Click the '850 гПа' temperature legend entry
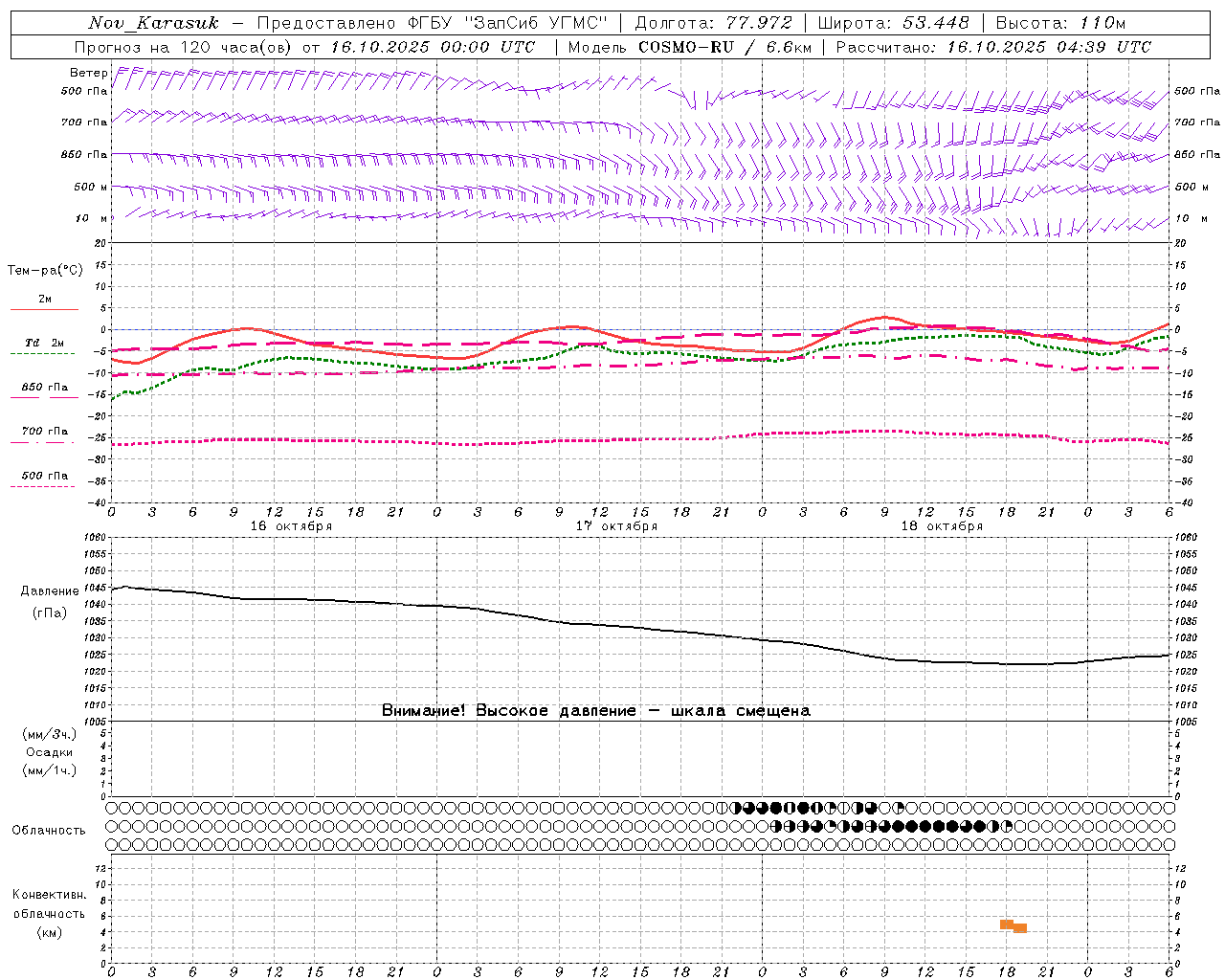Image resolution: width=1225 pixels, height=980 pixels. pyautogui.click(x=45, y=388)
